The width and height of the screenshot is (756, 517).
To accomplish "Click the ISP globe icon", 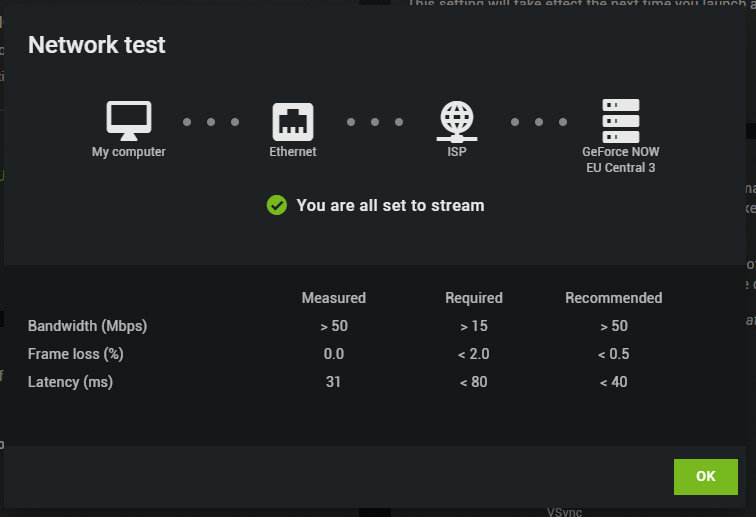I will (x=457, y=122).
